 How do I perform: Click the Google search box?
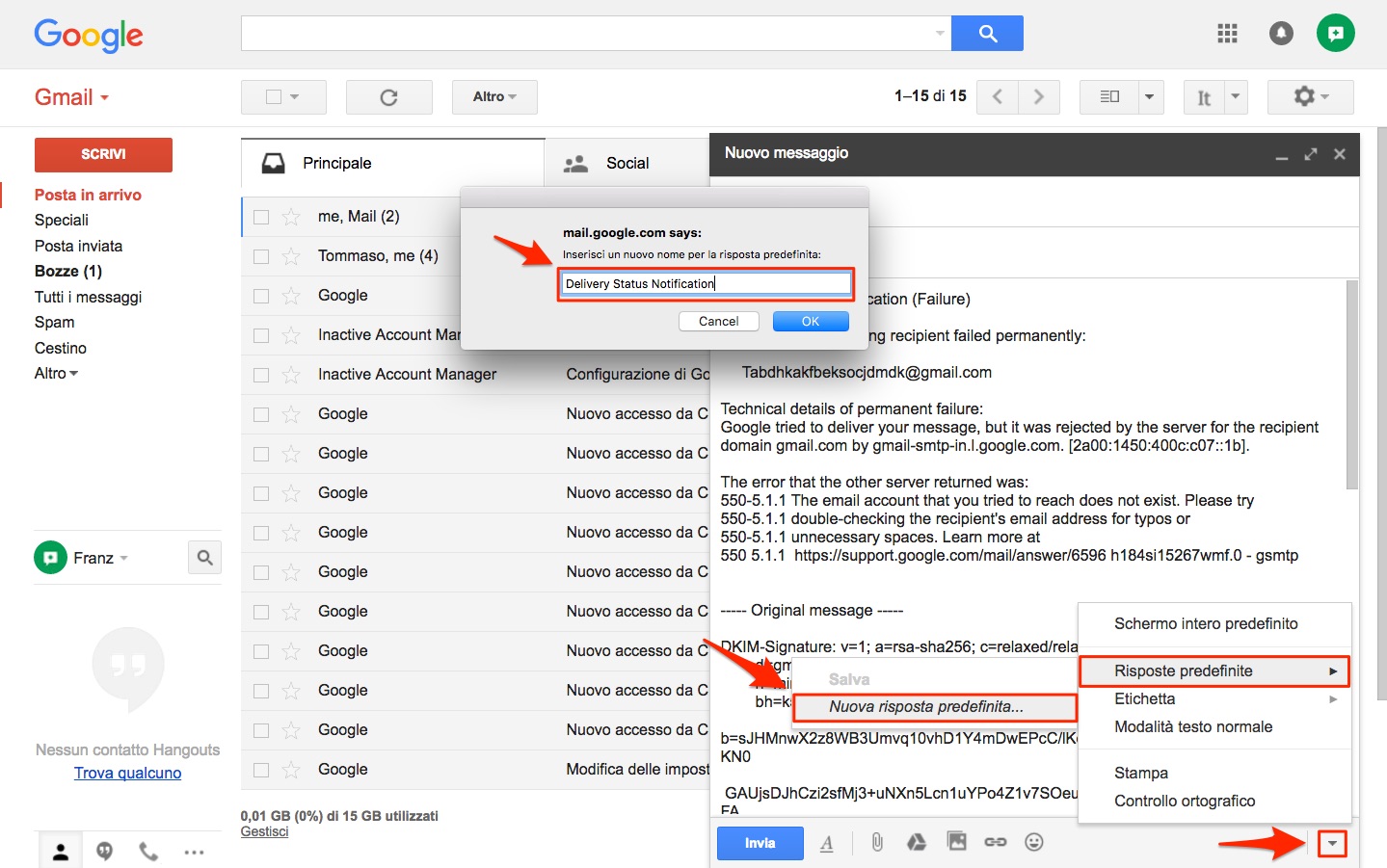click(x=586, y=34)
